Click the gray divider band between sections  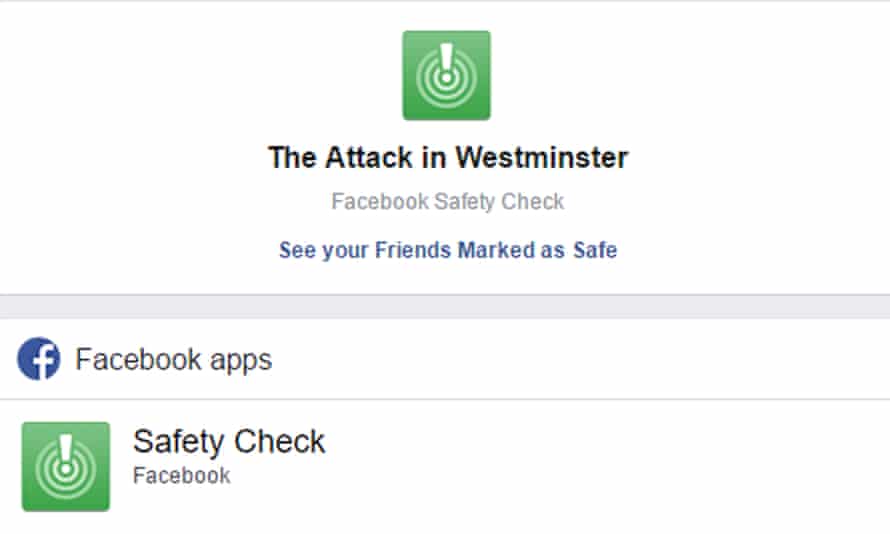445,306
